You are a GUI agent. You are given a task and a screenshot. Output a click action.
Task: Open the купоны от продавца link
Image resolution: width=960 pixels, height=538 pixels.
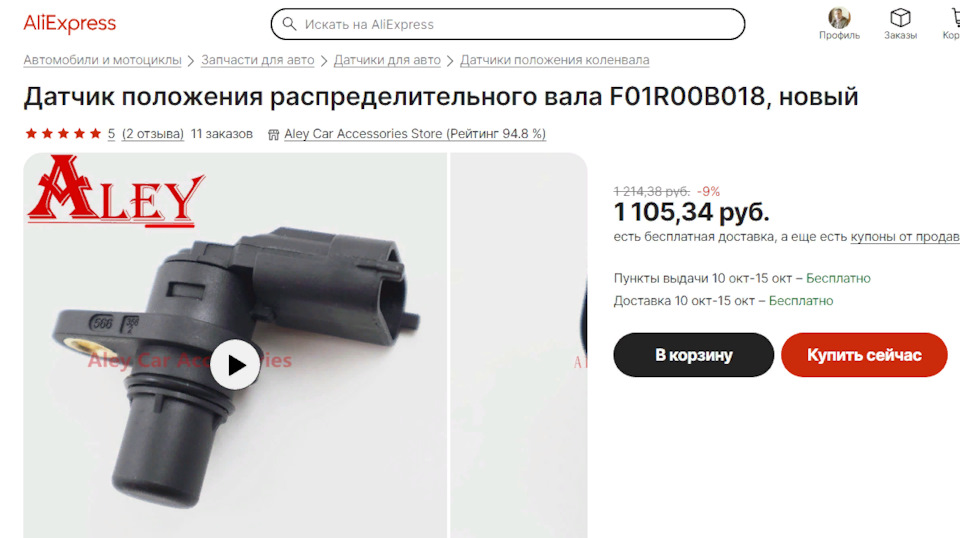905,237
